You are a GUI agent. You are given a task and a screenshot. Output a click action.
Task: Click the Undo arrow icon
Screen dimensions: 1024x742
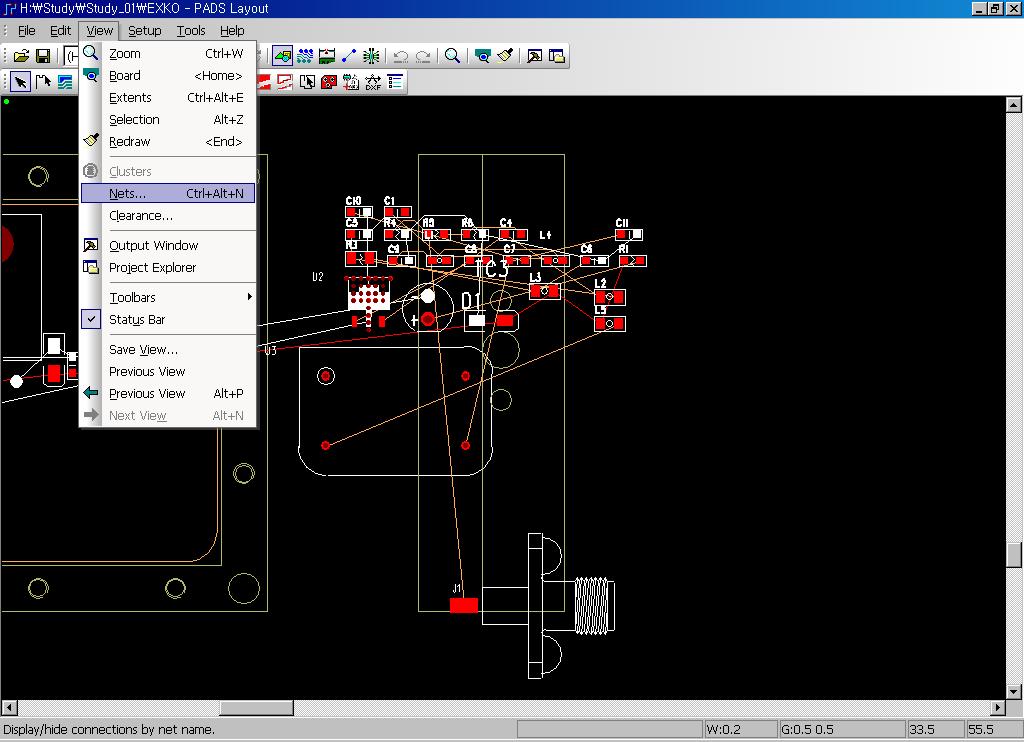point(401,56)
